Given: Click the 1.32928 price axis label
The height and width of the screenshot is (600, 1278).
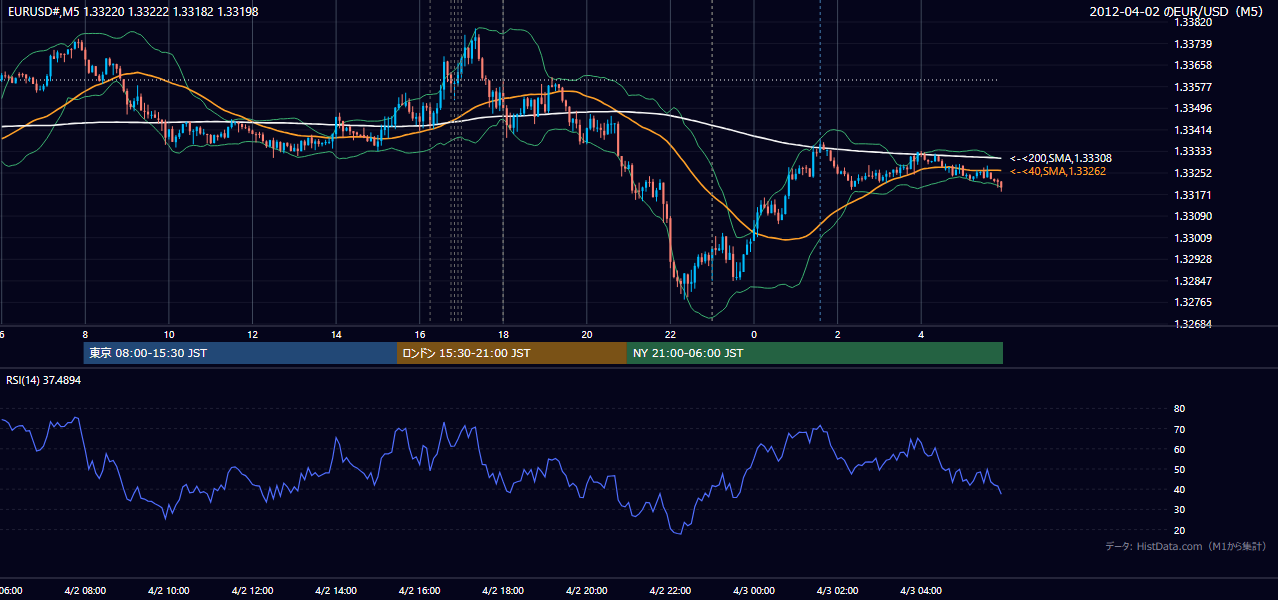Looking at the screenshot, I should coord(1193,259).
